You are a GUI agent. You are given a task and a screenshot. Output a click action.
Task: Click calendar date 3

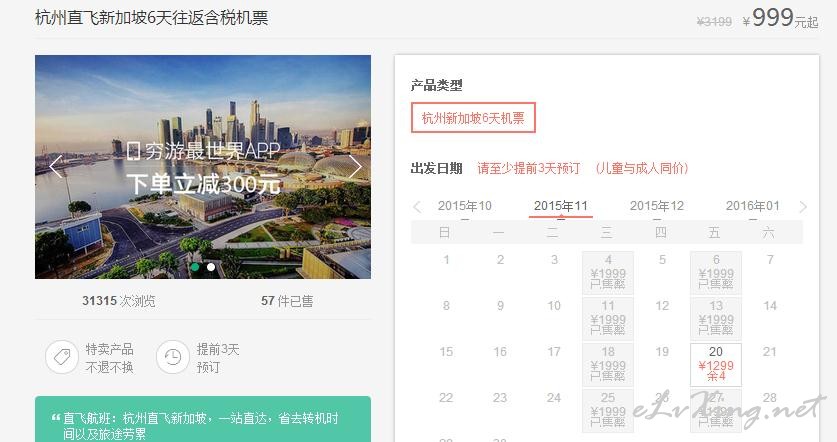coord(554,260)
